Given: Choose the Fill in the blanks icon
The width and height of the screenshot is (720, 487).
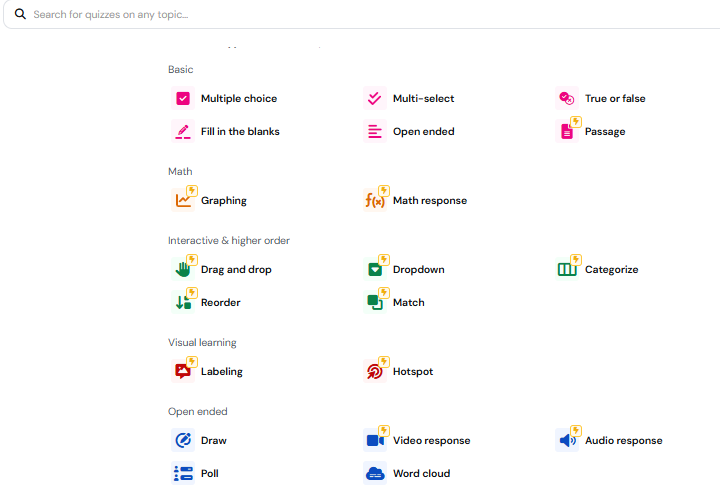Looking at the screenshot, I should [x=183, y=132].
